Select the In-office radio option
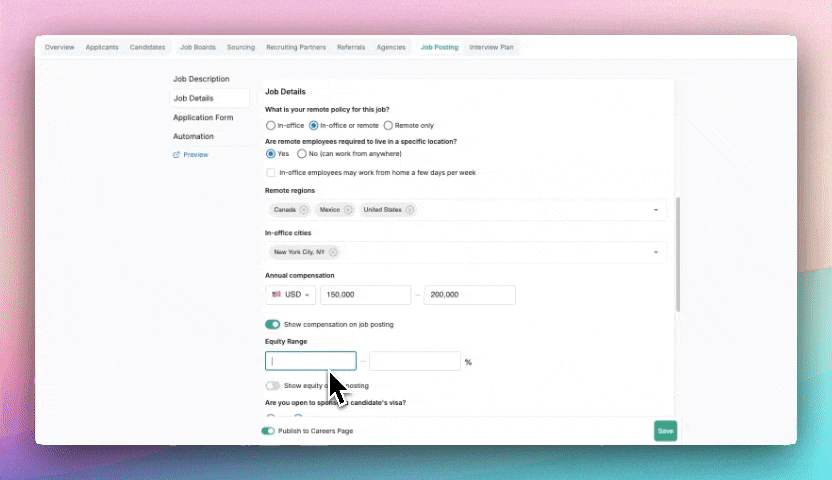832x480 pixels. pyautogui.click(x=271, y=126)
